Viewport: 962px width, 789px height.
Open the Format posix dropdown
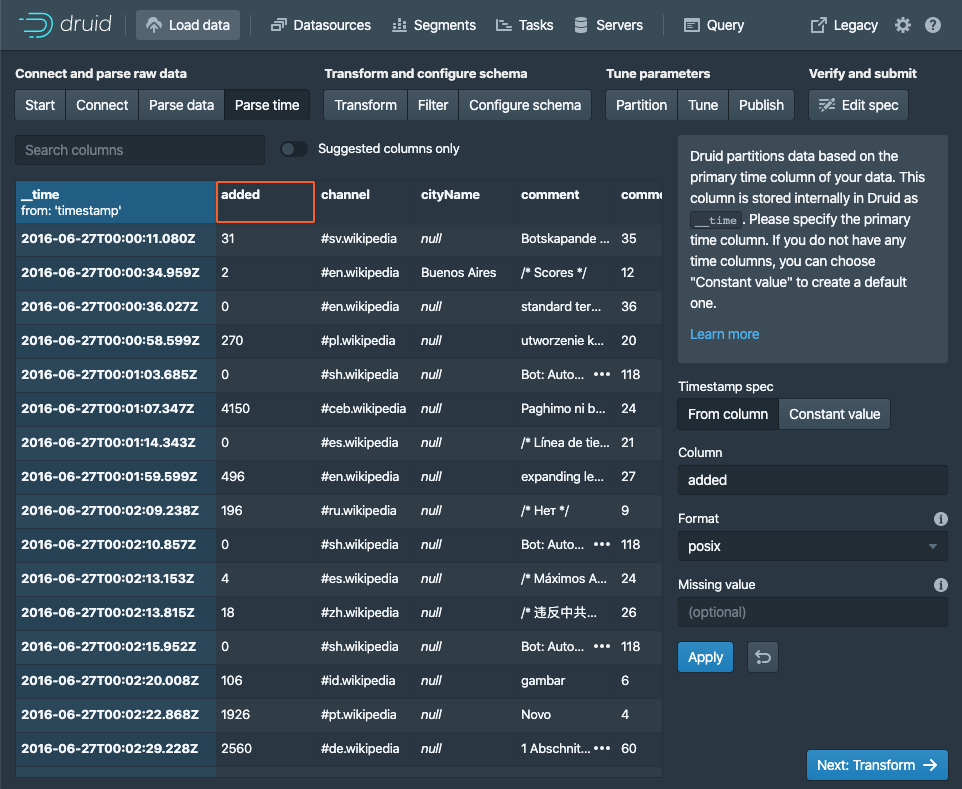pyautogui.click(x=812, y=546)
